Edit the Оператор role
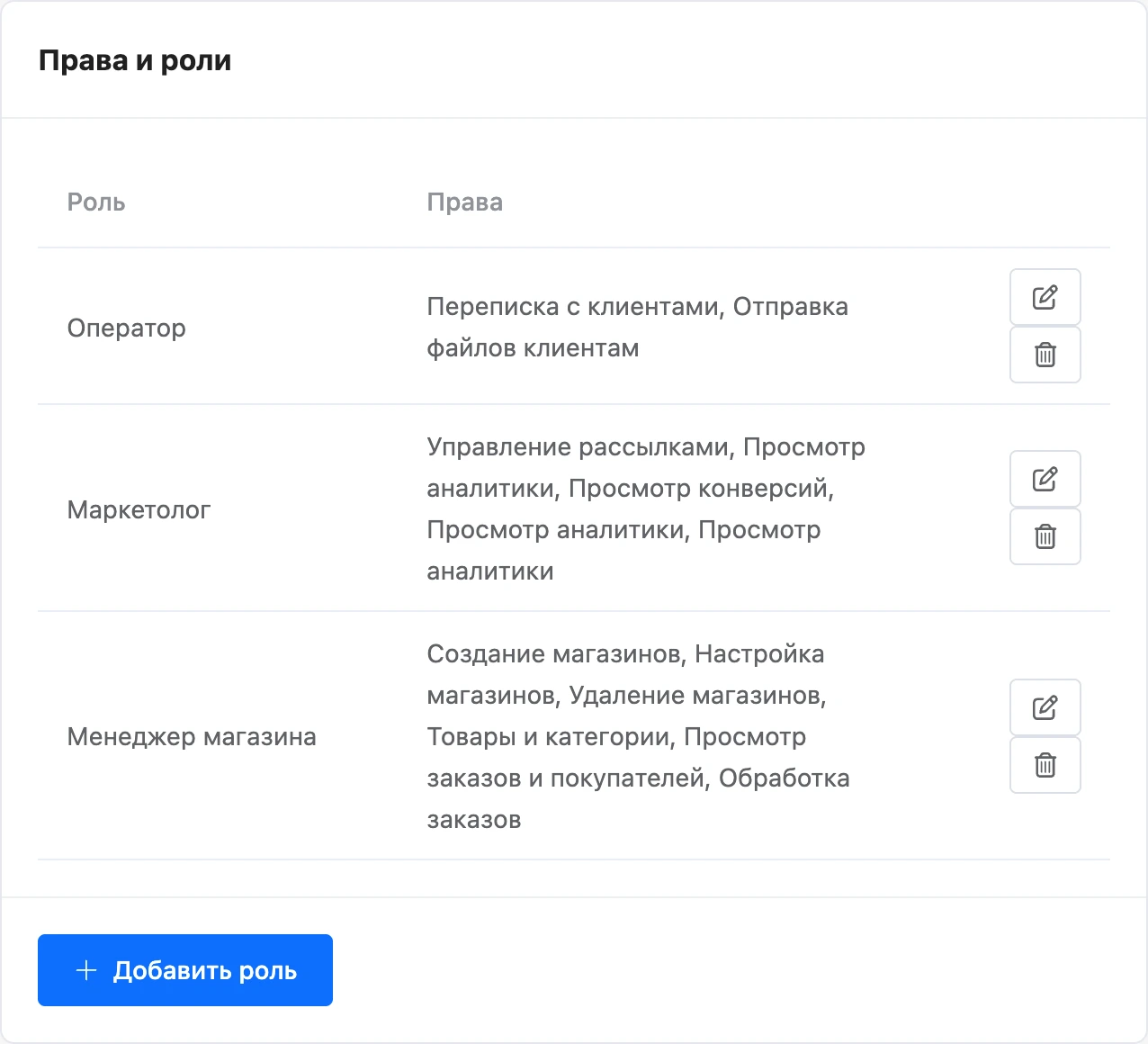 tap(1045, 297)
